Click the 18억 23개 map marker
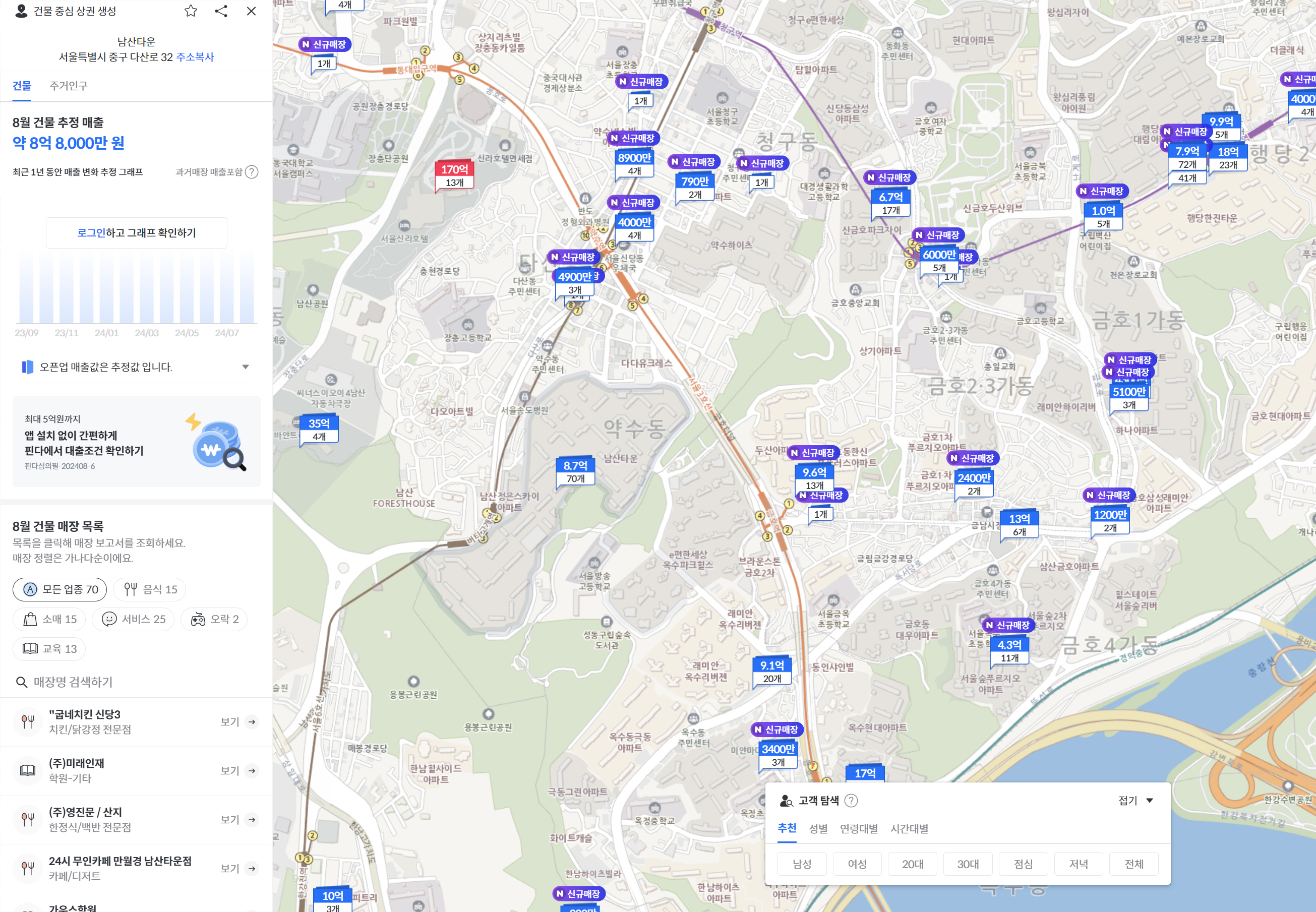This screenshot has width=1316, height=912. [x=1228, y=158]
